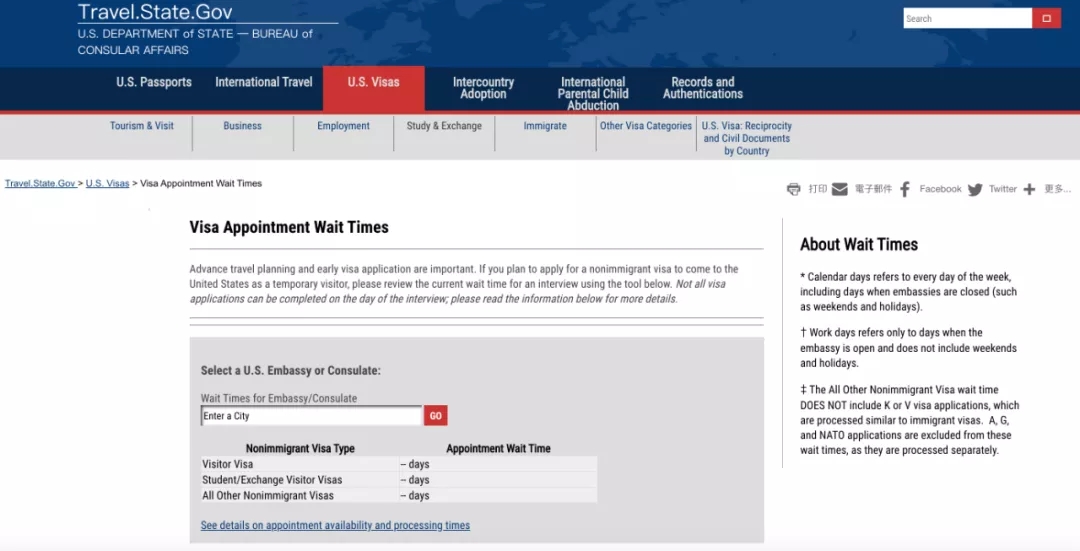This screenshot has height=551, width=1080.
Task: Open more sharing options plus icon
Action: pyautogui.click(x=1030, y=189)
